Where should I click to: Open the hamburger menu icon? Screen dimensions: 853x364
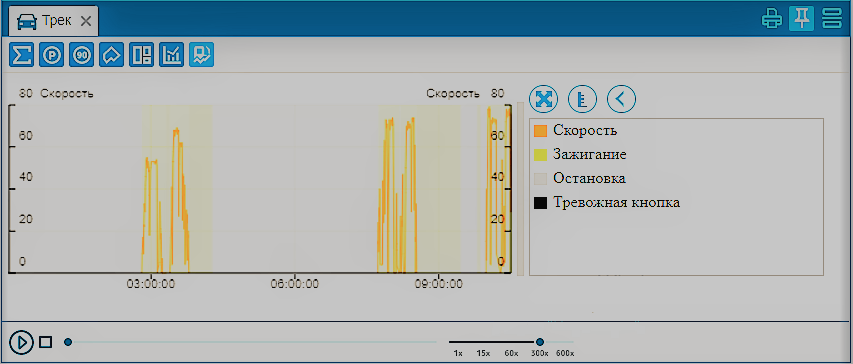(831, 19)
